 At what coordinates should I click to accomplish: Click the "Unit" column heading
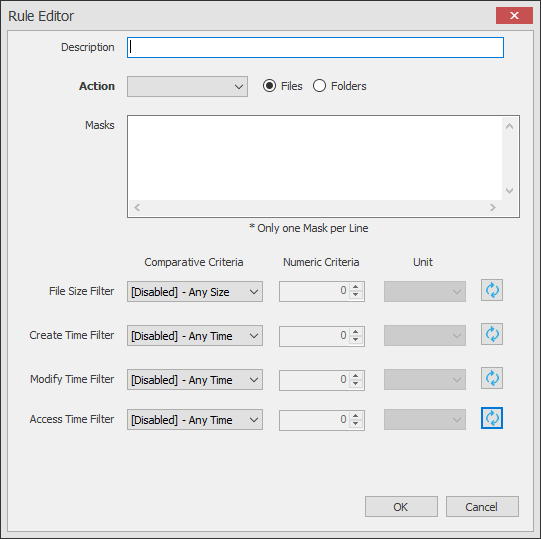click(x=423, y=262)
